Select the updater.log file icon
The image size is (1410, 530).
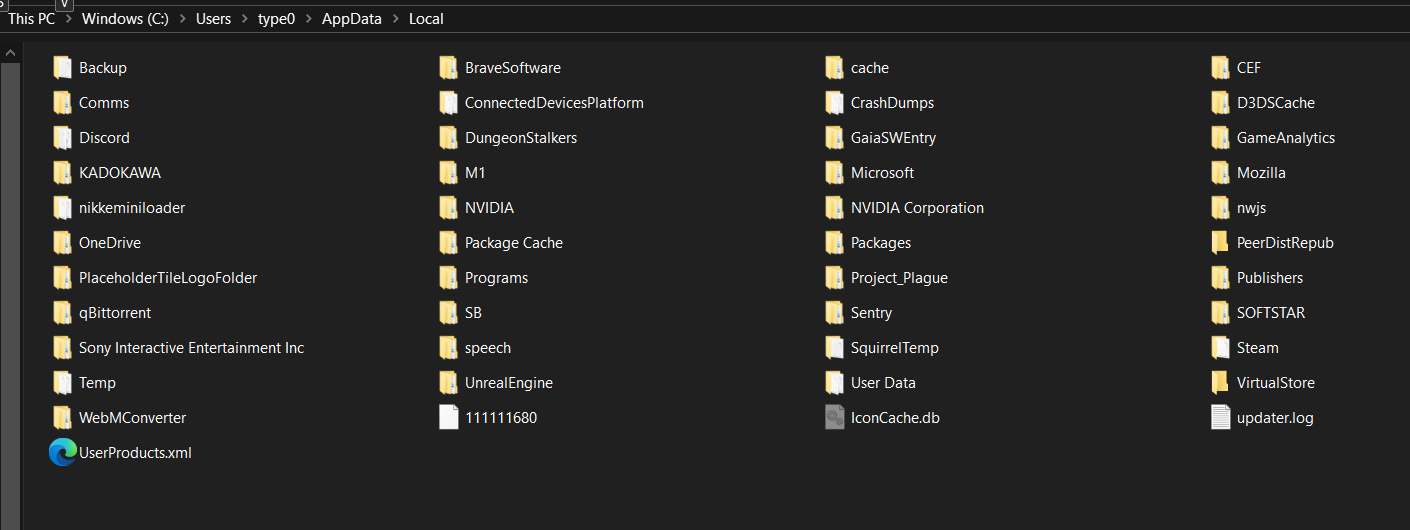click(1221, 418)
